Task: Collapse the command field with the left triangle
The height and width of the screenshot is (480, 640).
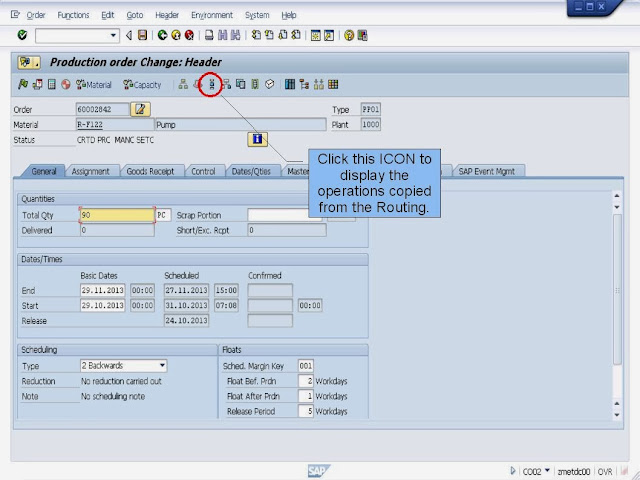Action: (129, 36)
